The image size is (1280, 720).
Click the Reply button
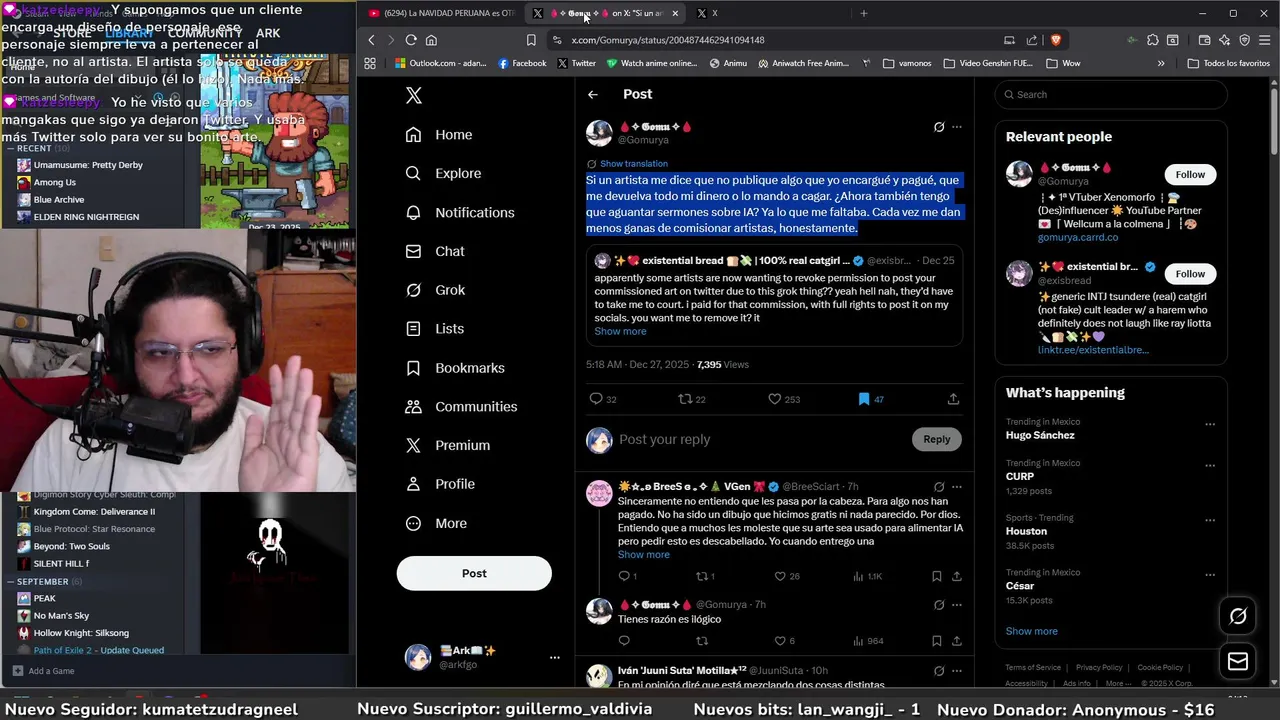tap(937, 439)
